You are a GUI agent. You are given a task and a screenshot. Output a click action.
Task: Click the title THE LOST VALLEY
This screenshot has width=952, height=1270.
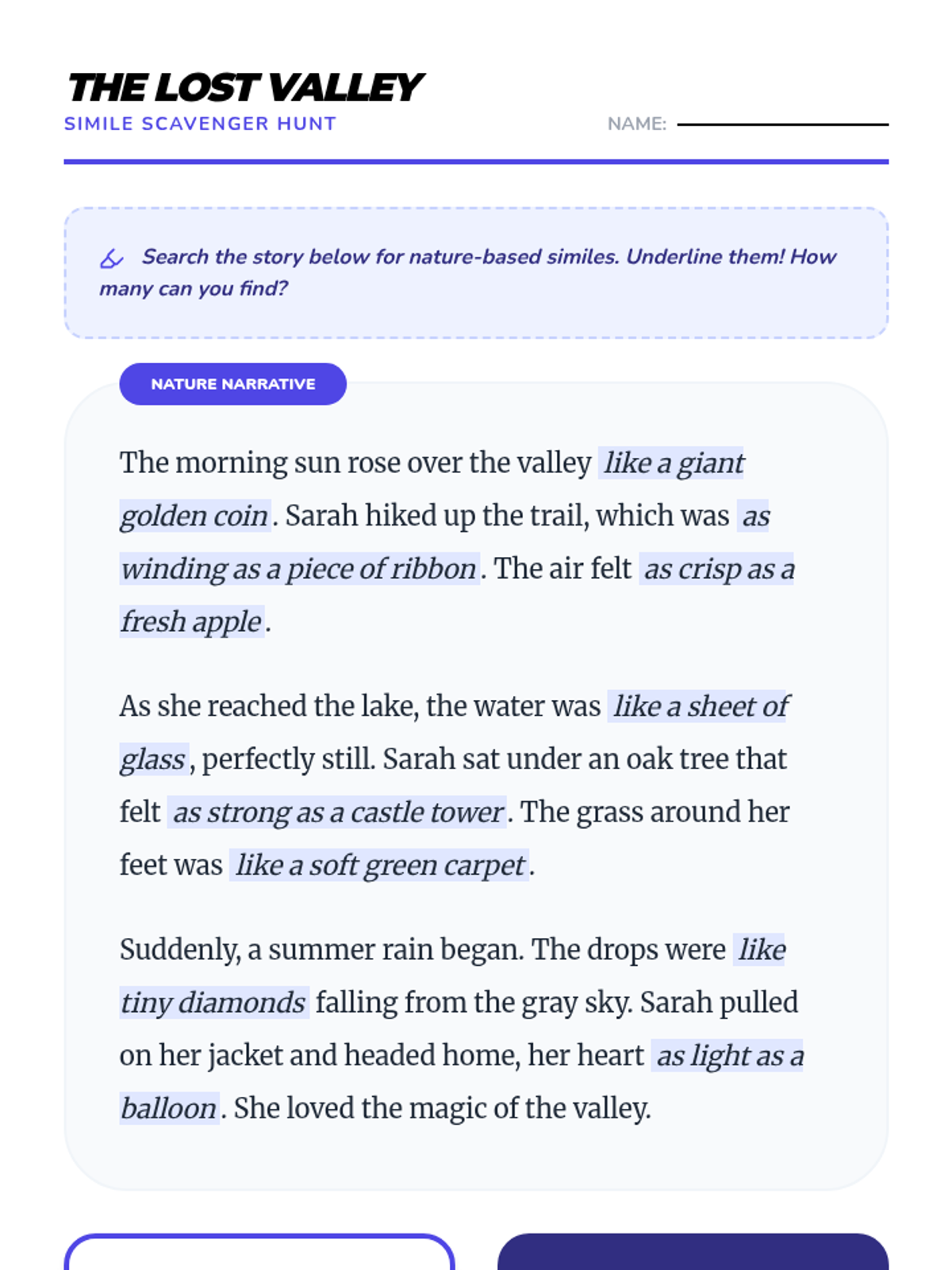[244, 87]
